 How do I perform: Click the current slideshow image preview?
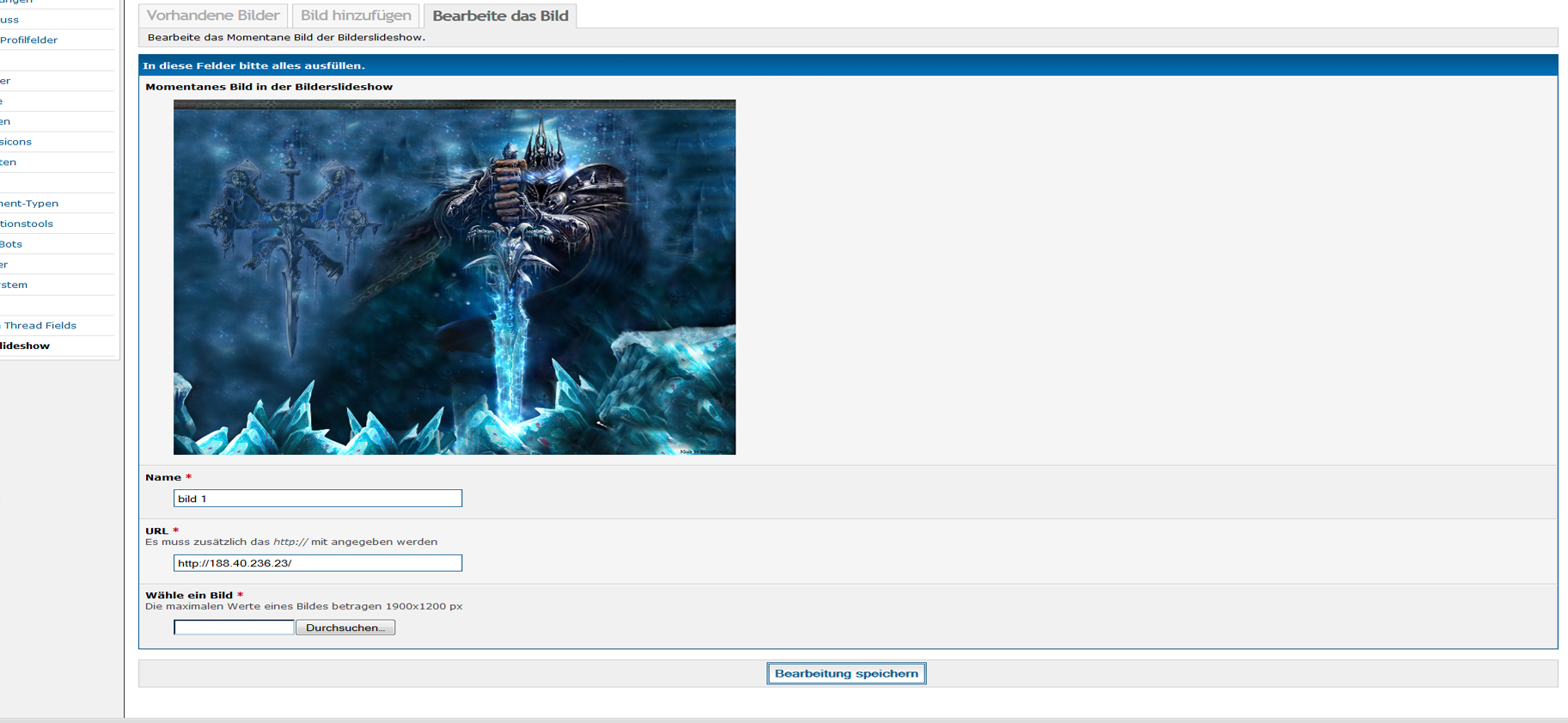(455, 277)
